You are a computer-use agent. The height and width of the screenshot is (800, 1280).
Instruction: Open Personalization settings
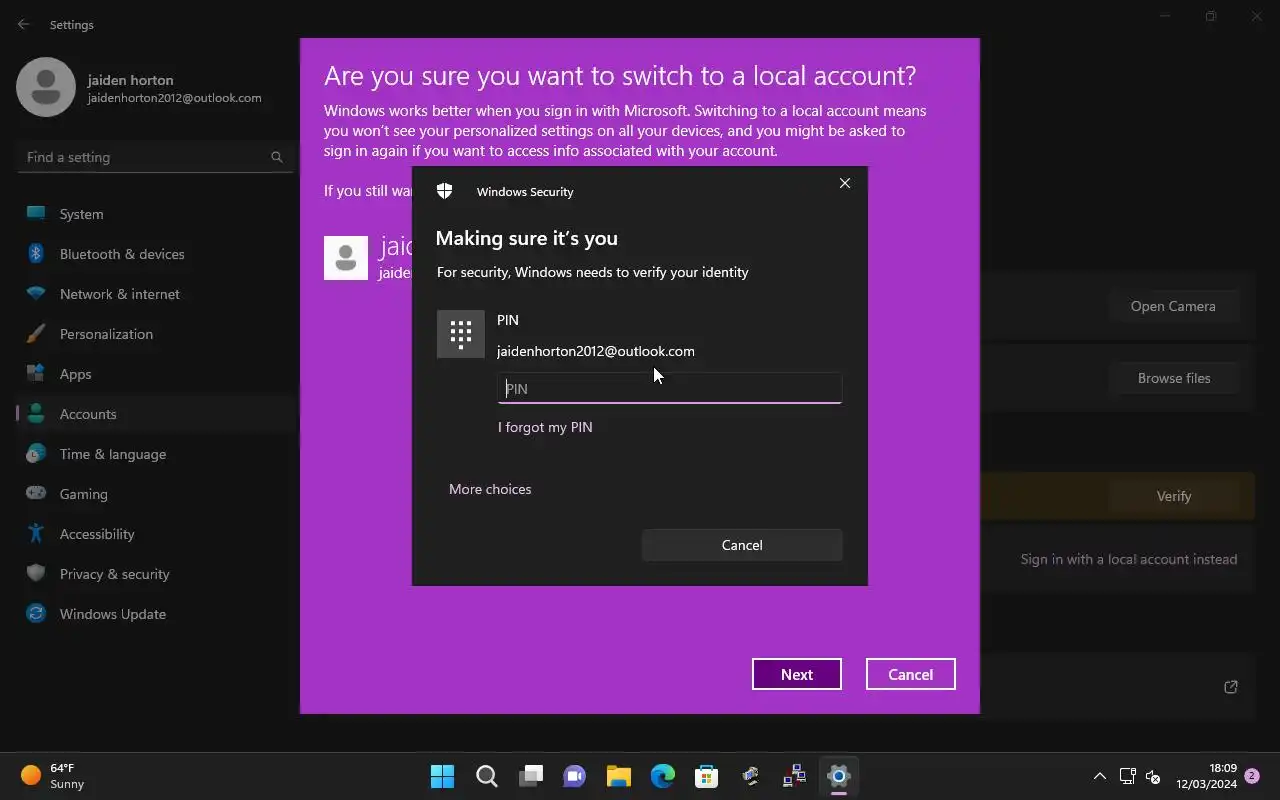(x=155, y=334)
